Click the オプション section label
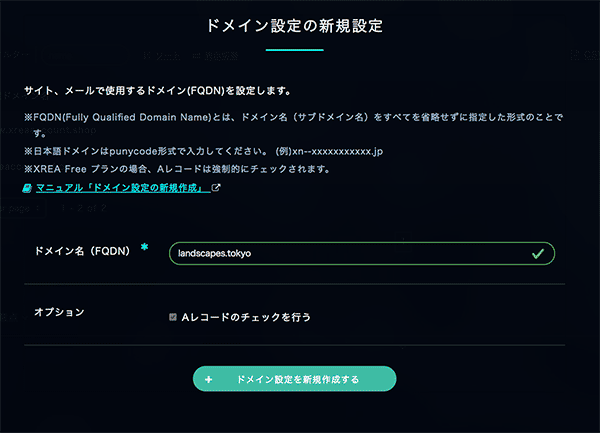Image resolution: width=600 pixels, height=433 pixels. pos(59,312)
